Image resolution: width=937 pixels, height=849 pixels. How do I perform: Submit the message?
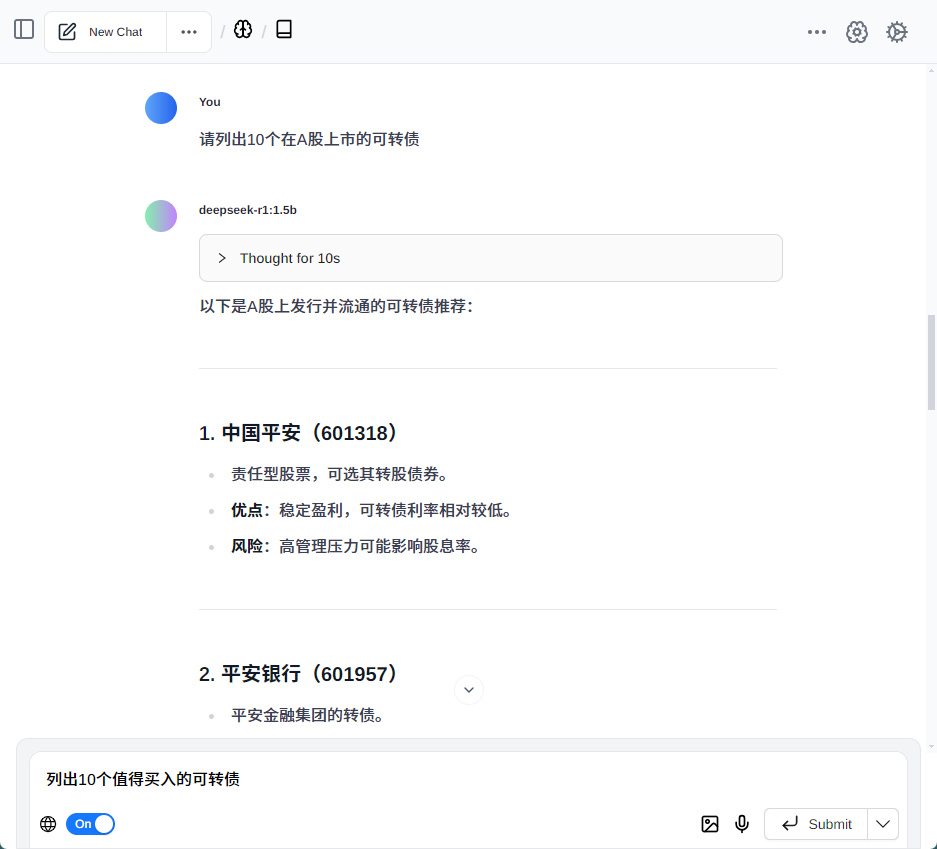click(x=816, y=825)
